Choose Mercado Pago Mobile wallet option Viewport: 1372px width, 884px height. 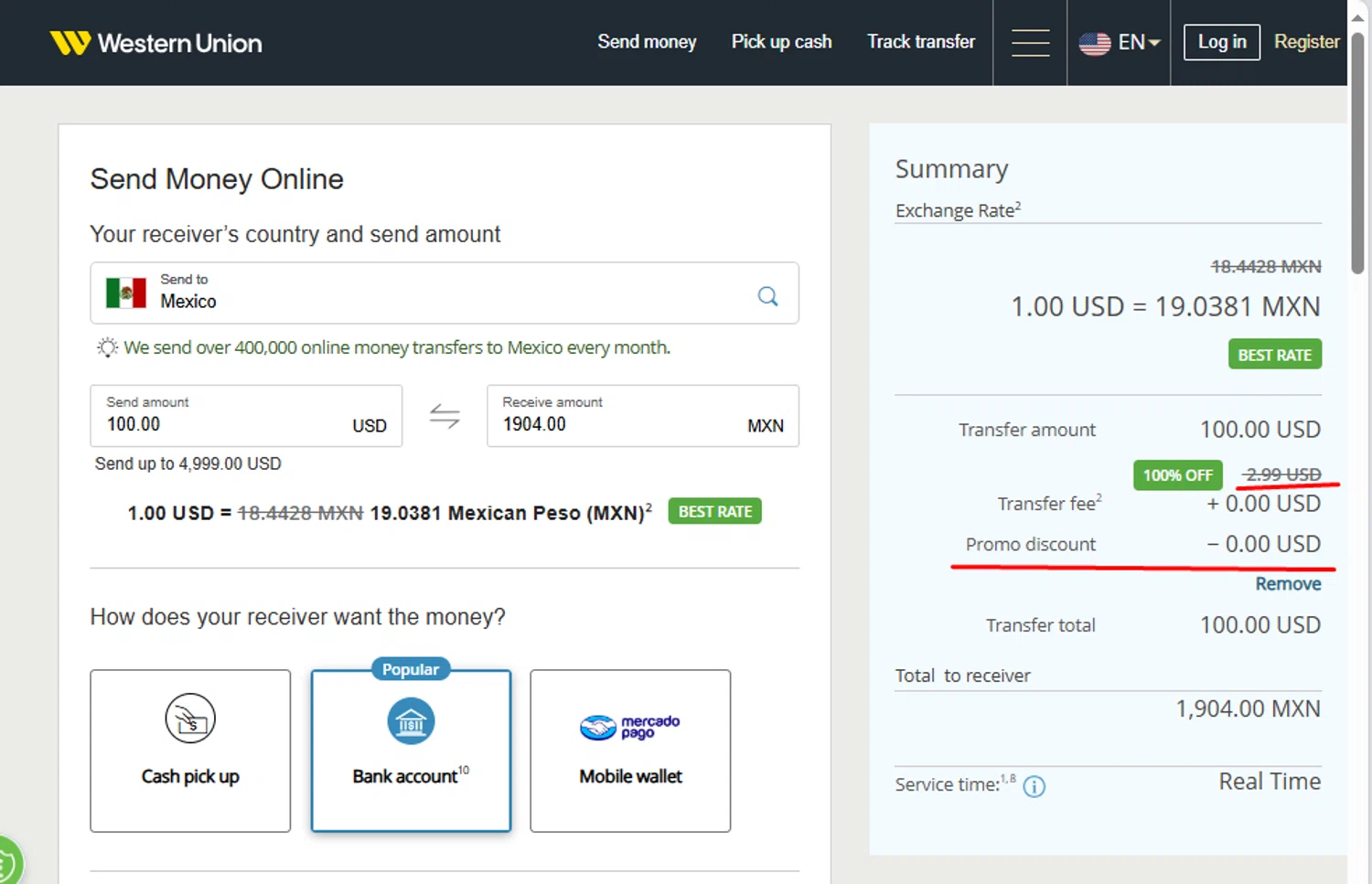click(630, 751)
